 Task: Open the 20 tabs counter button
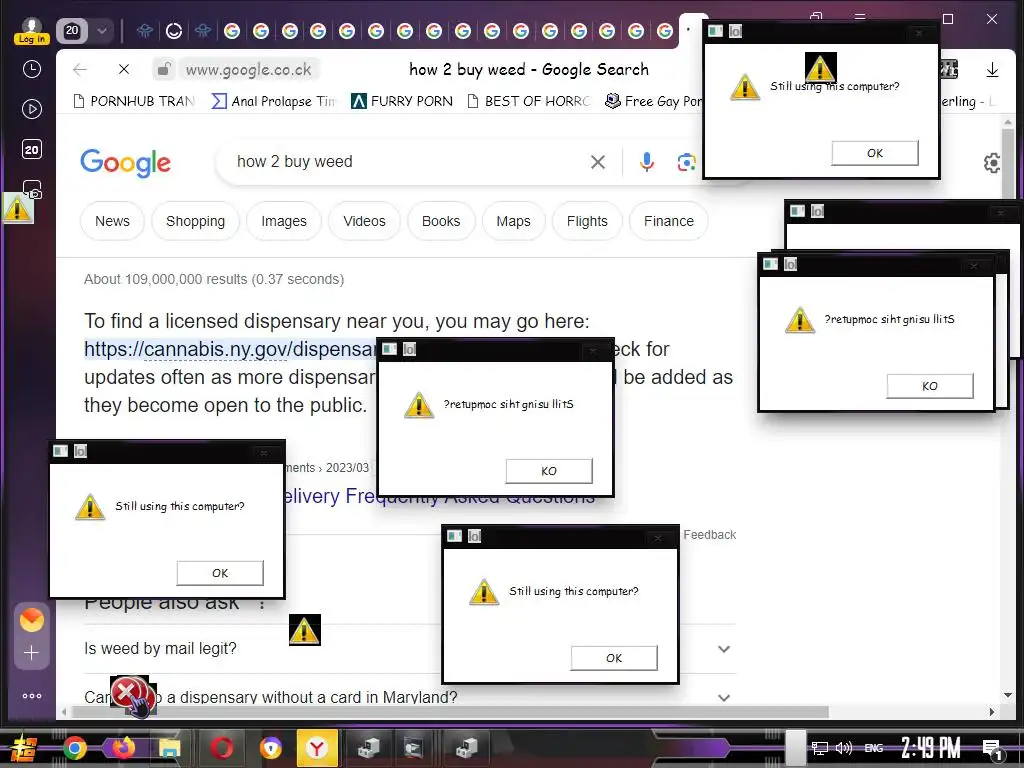[x=72, y=31]
